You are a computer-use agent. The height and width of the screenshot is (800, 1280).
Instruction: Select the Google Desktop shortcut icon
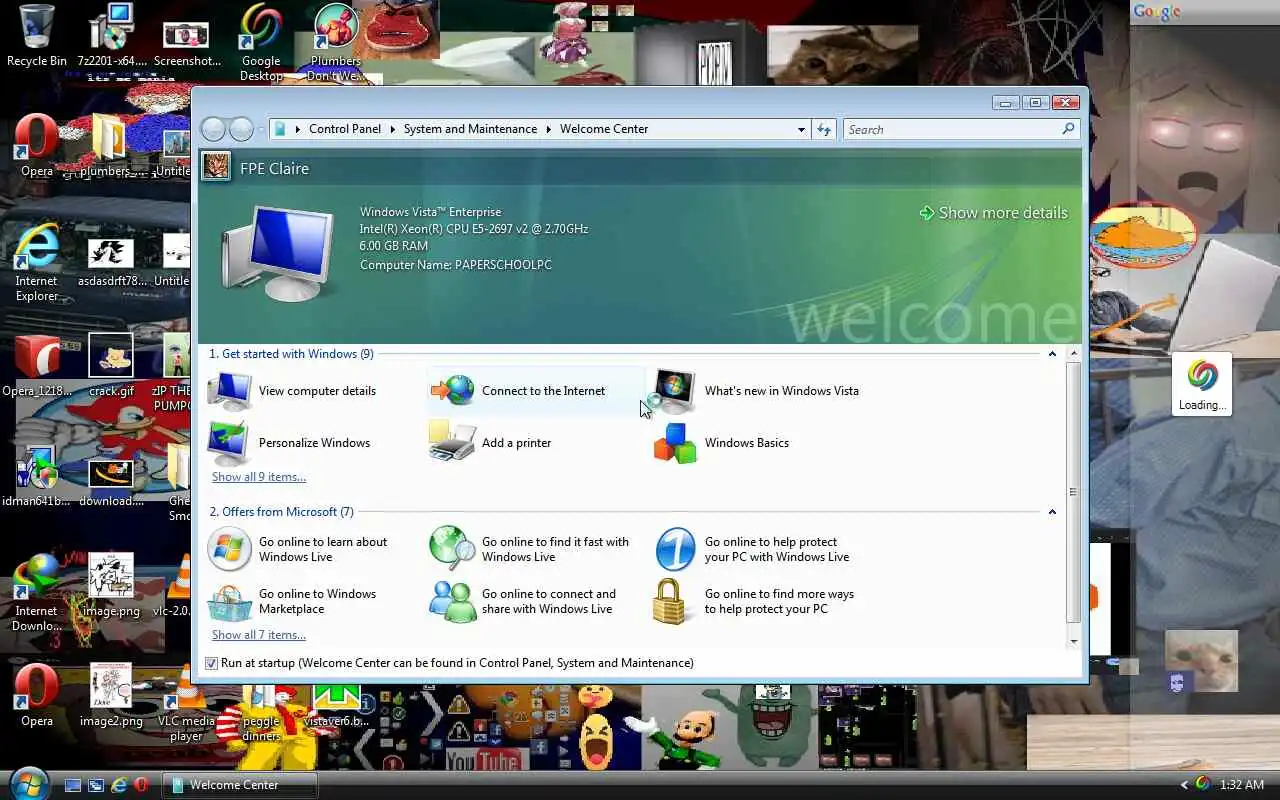[261, 43]
